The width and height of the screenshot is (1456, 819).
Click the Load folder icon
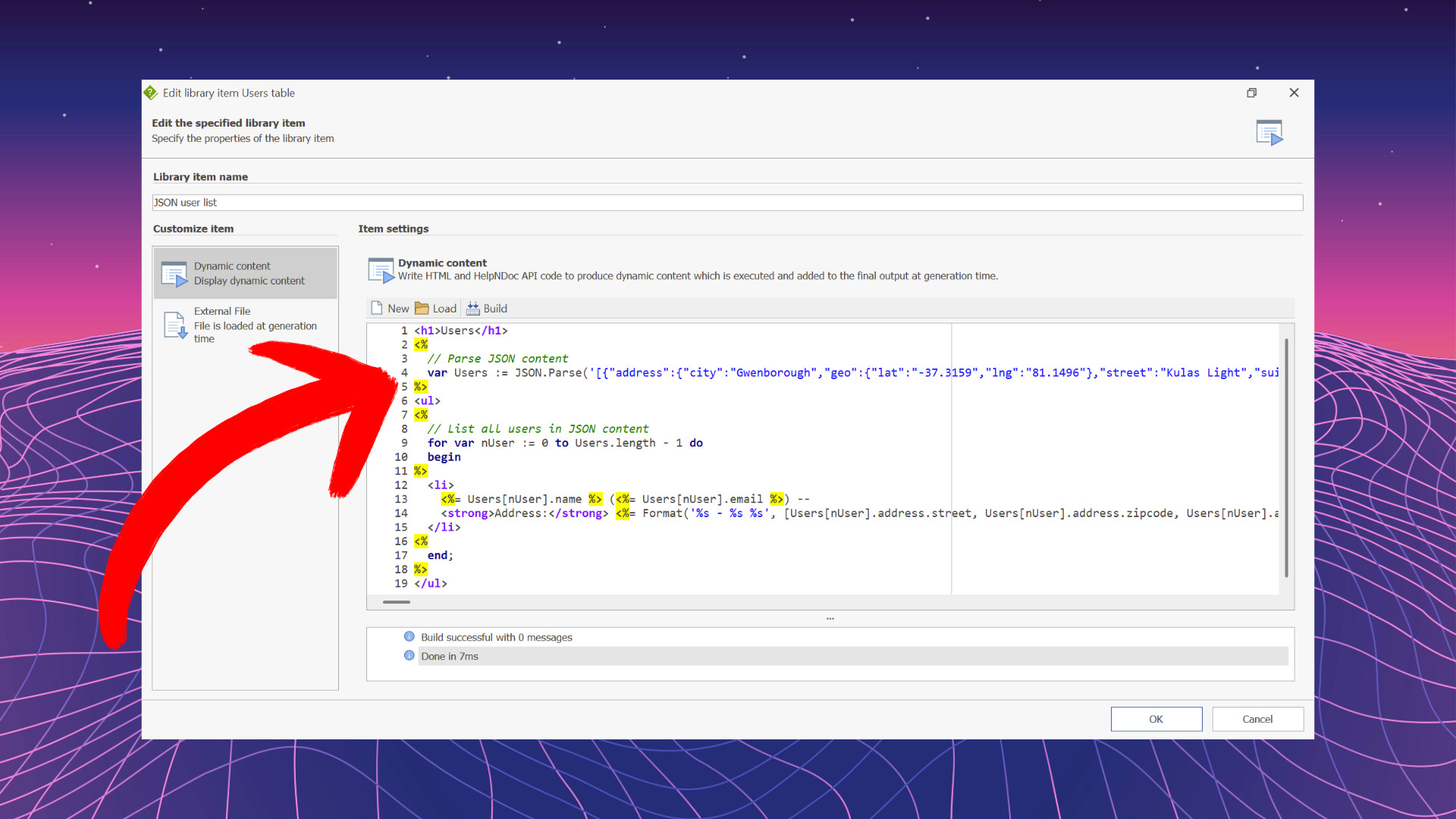pyautogui.click(x=422, y=308)
